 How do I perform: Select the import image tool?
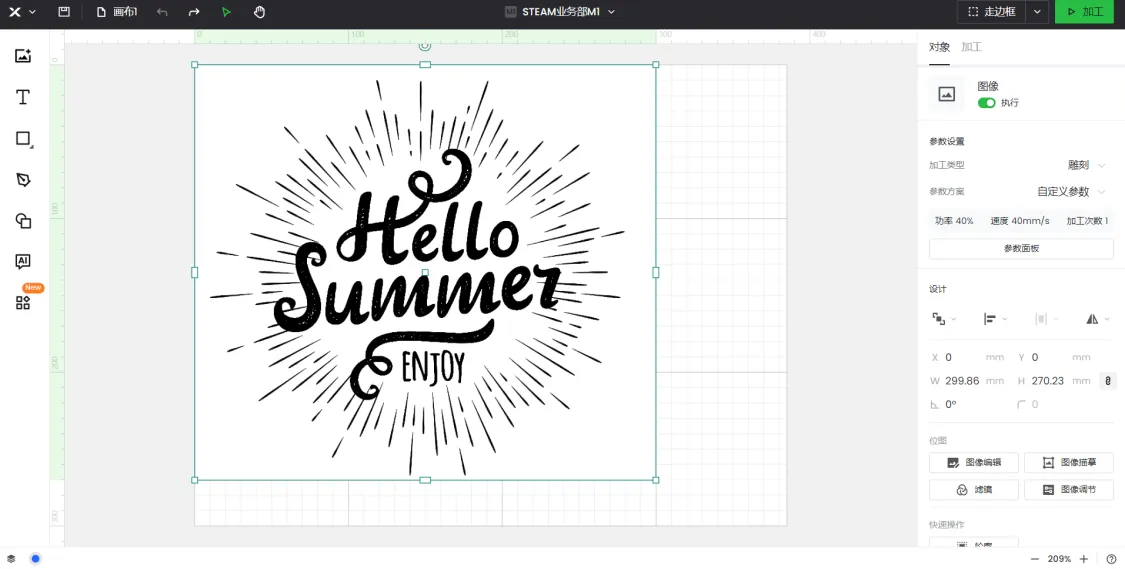[x=23, y=56]
